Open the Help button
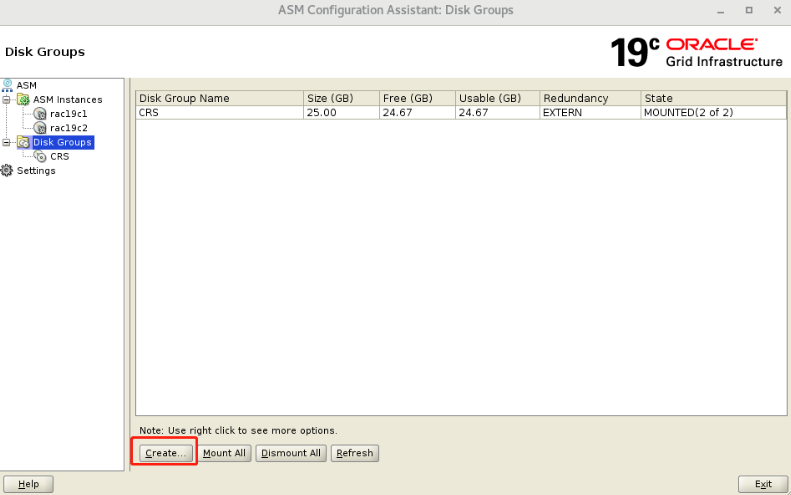 pyautogui.click(x=28, y=484)
